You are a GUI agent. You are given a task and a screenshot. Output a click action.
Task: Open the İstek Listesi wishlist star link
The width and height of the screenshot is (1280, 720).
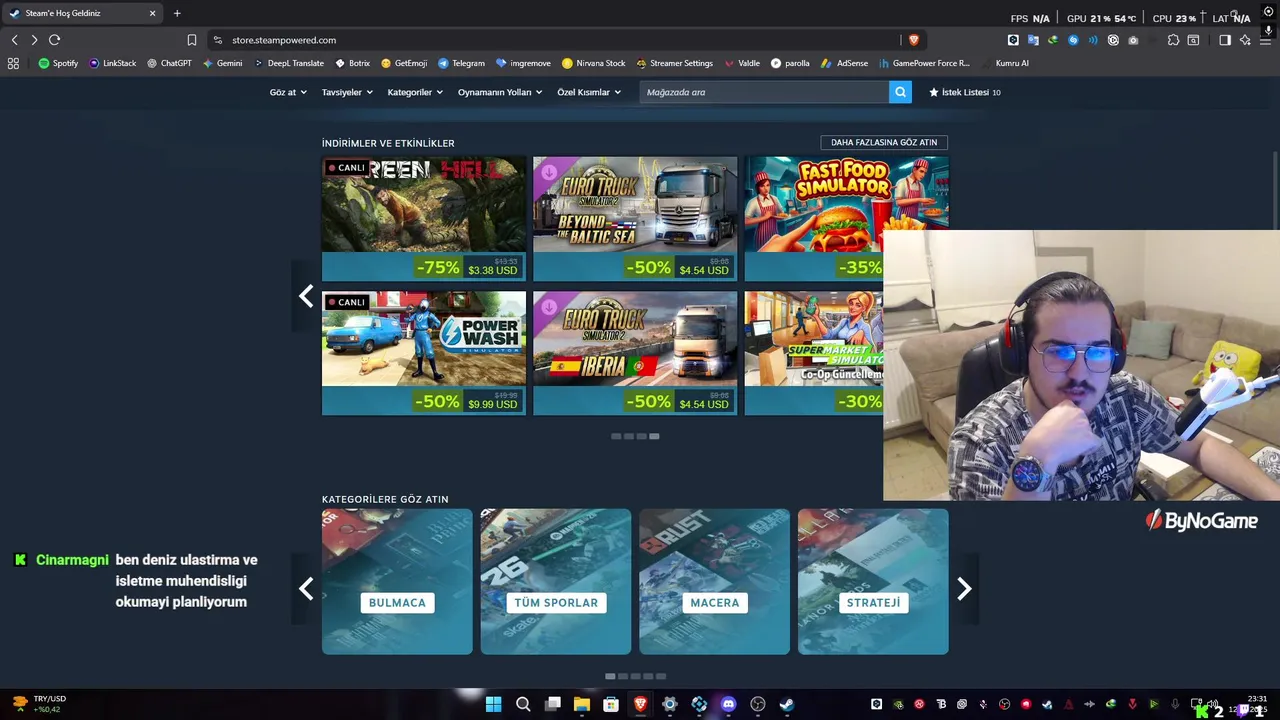[965, 92]
